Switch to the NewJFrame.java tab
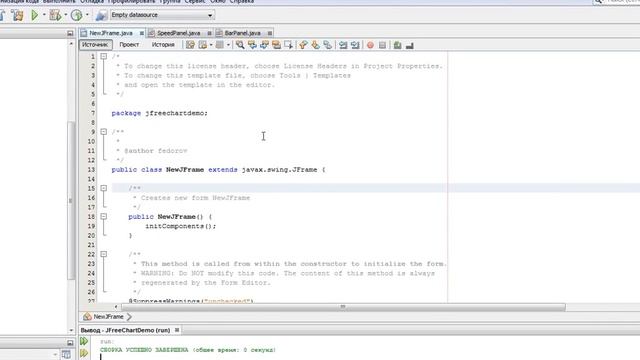This screenshot has height=360, width=640. tap(111, 33)
